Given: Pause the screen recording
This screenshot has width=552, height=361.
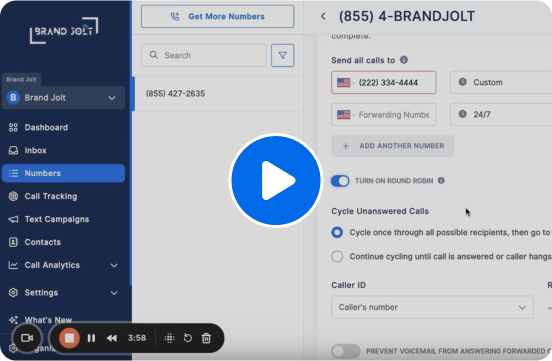Looking at the screenshot, I should tap(91, 338).
